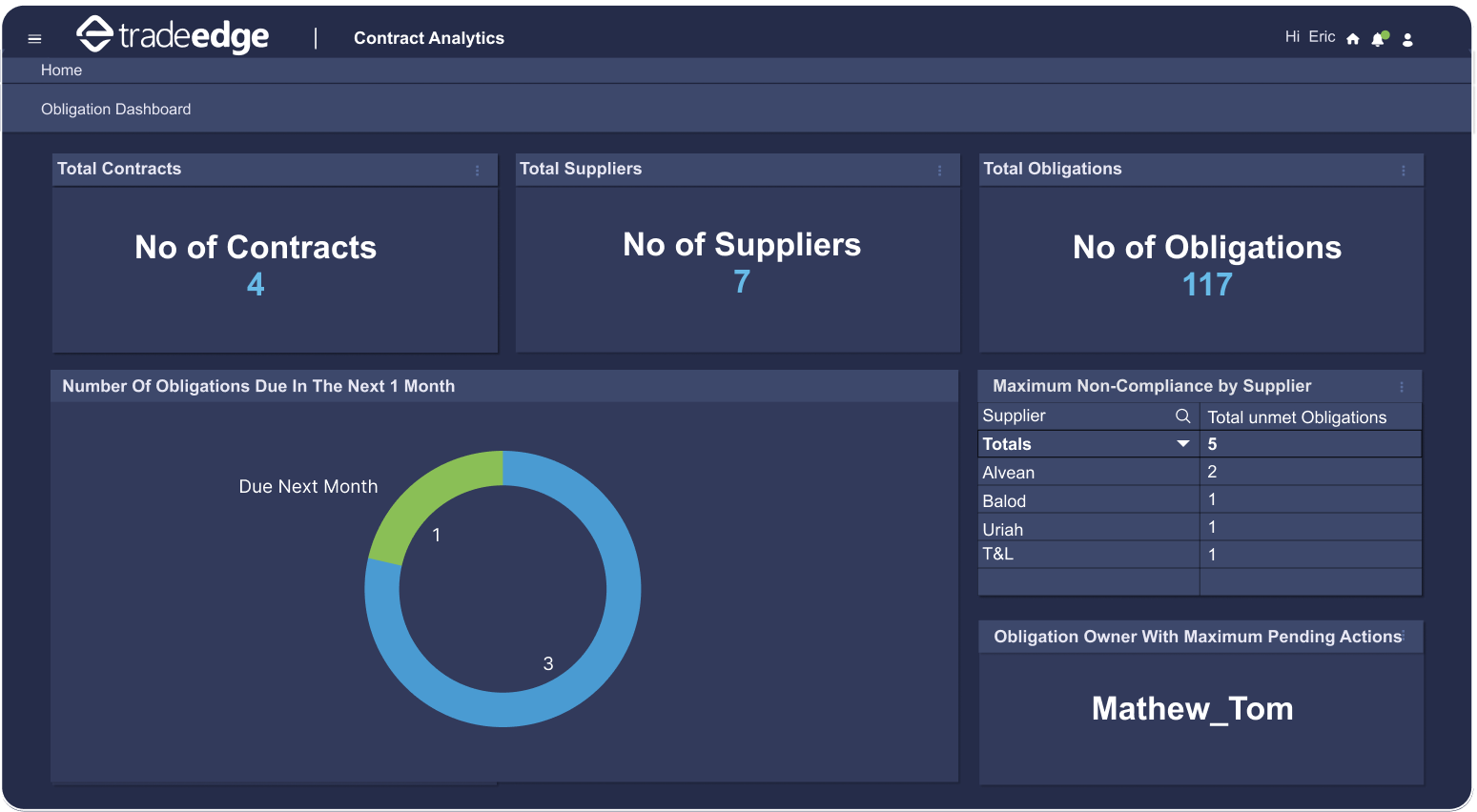Open Total Suppliers card options menu
The image size is (1477, 812).
[939, 171]
